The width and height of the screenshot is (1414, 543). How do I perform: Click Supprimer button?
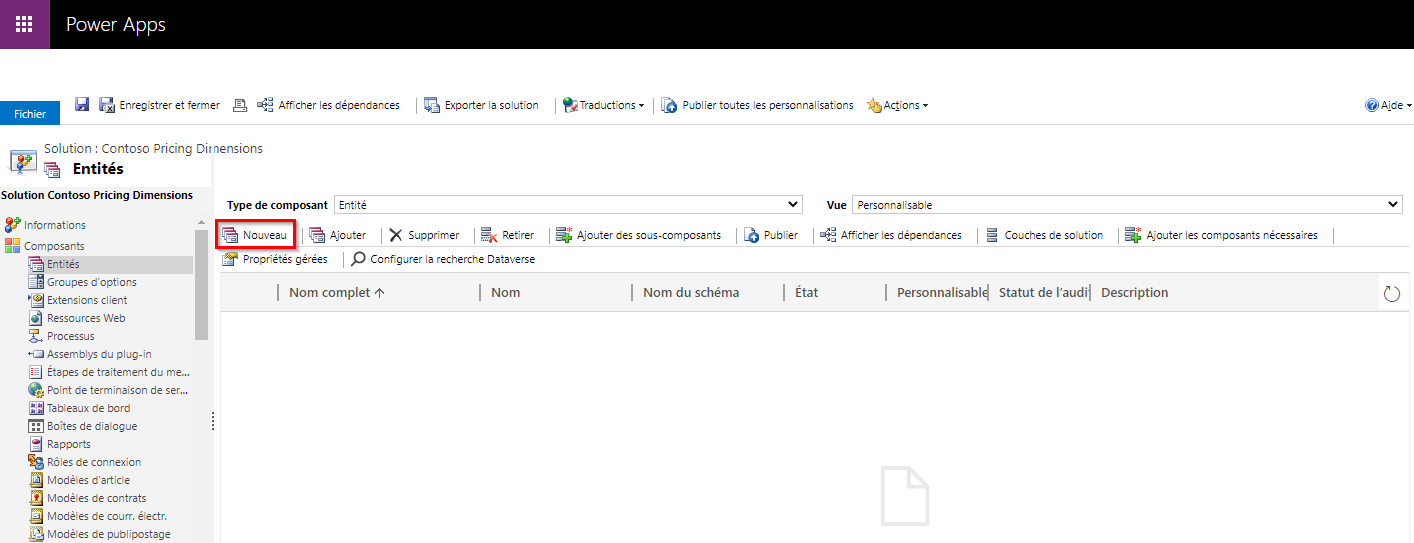424,235
